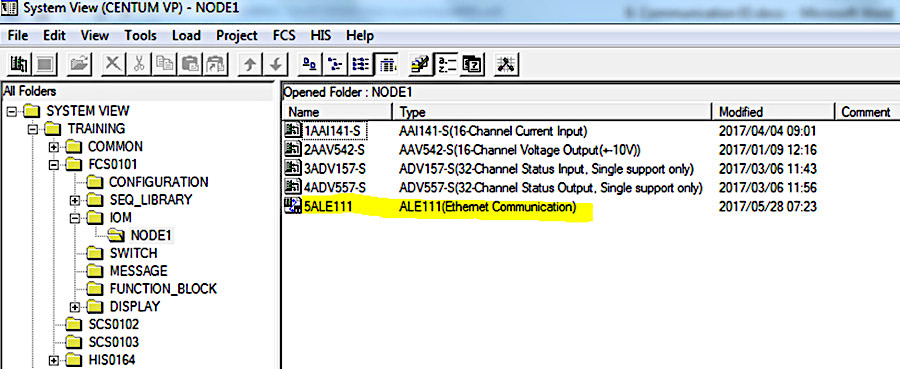Click the Cut scissors toolbar icon
This screenshot has height=369, width=900.
click(138, 64)
